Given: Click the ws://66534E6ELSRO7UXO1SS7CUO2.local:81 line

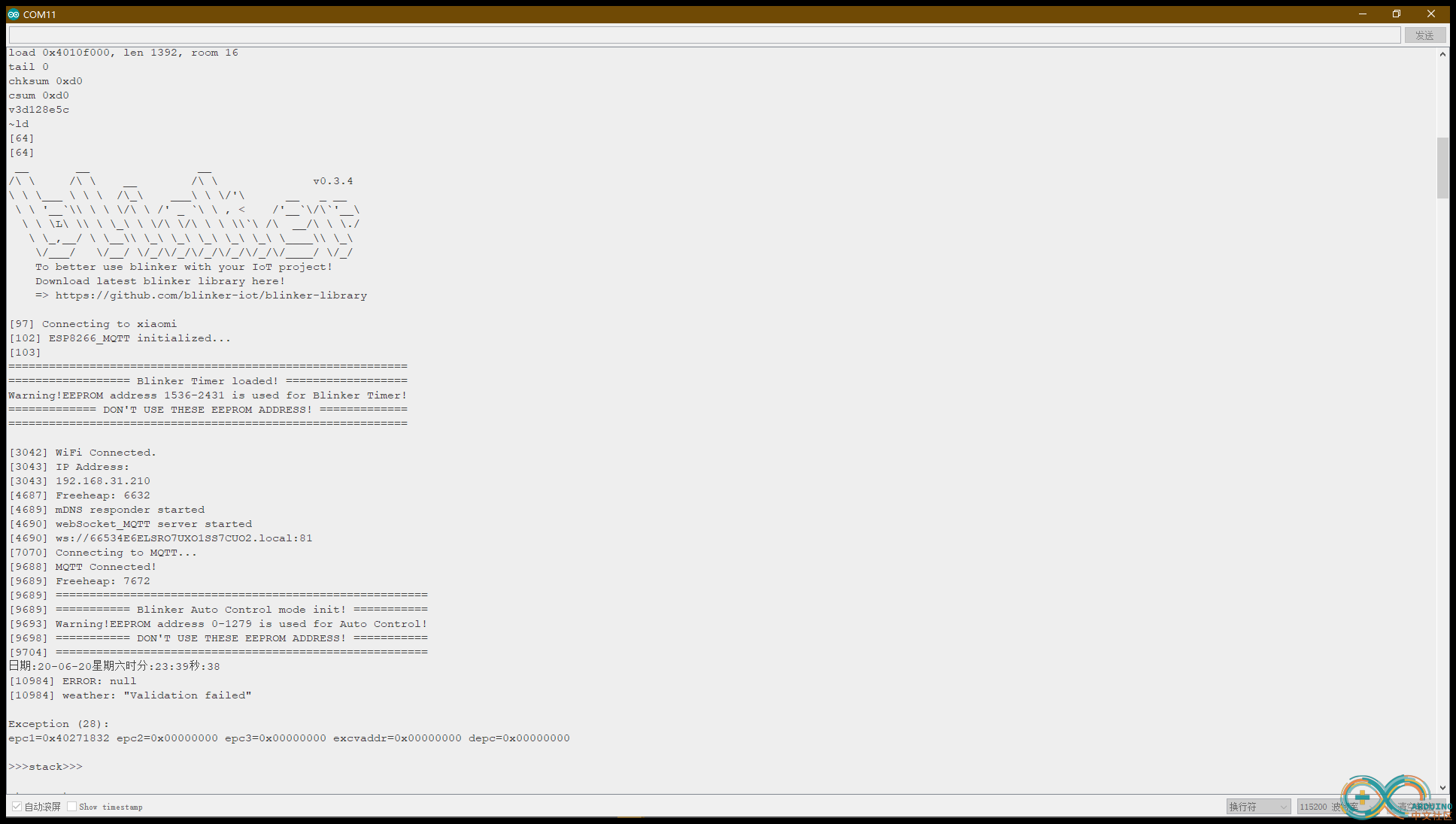Looking at the screenshot, I should pos(161,538).
